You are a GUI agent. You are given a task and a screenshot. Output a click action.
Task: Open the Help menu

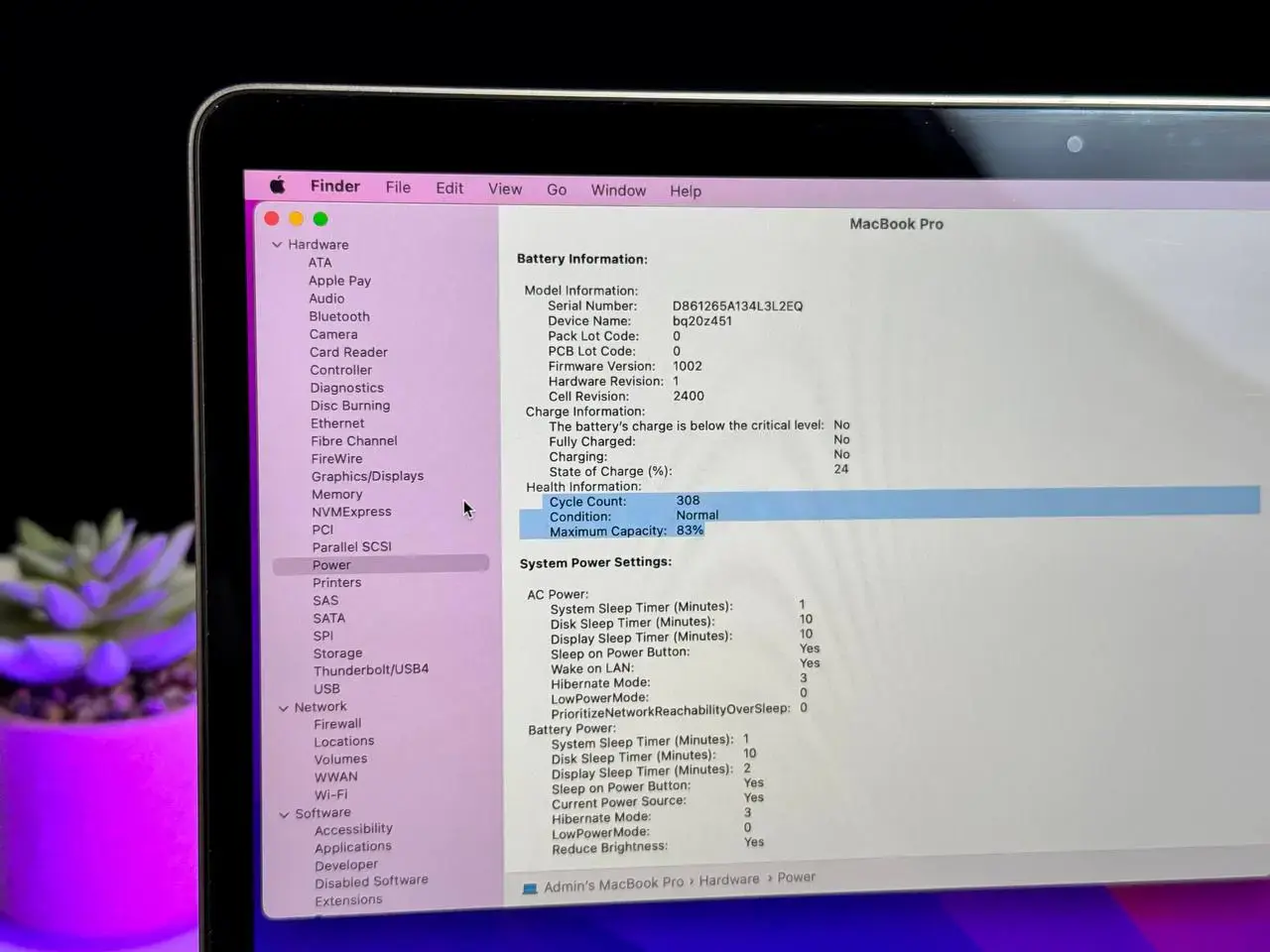coord(686,191)
